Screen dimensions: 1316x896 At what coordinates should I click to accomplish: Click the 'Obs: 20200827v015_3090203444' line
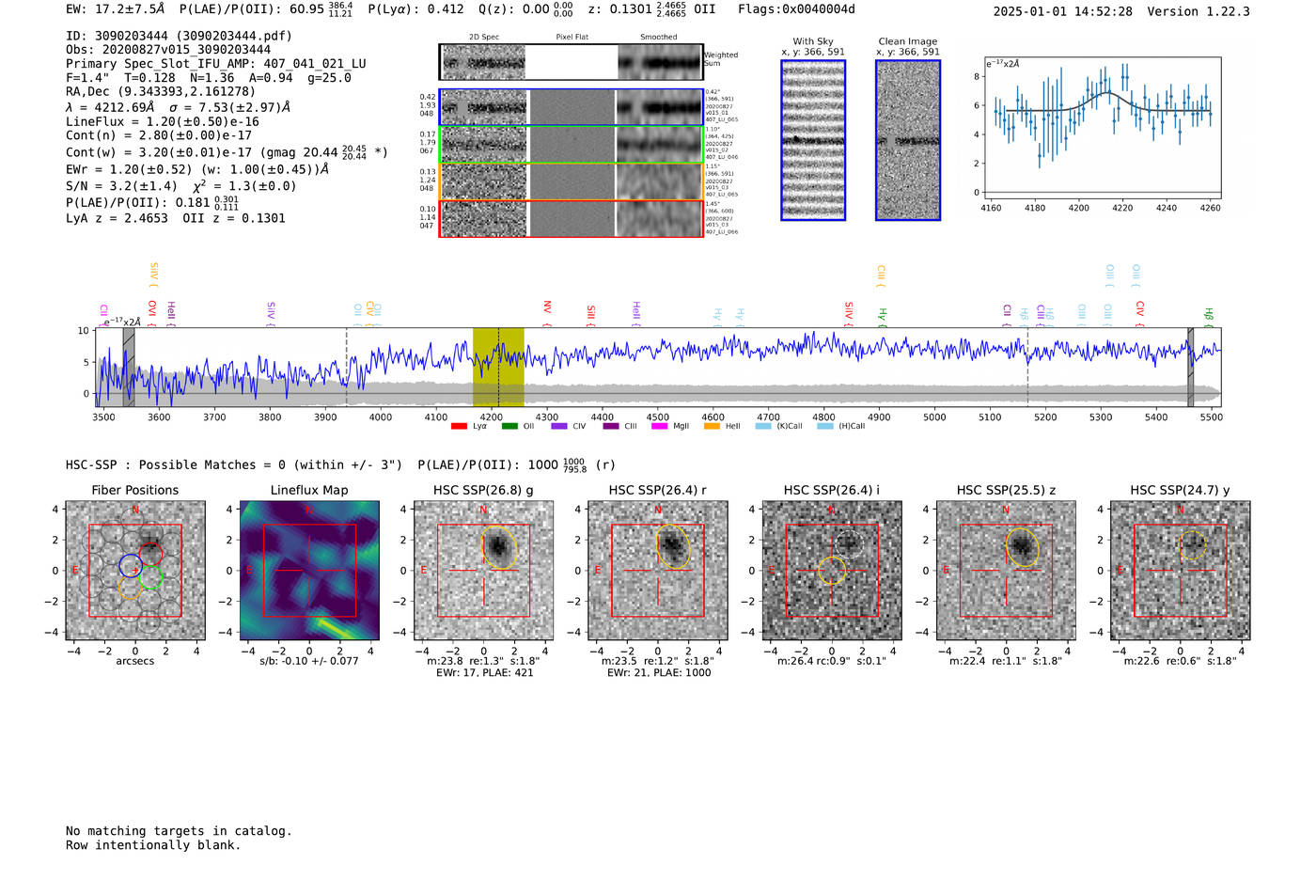168,50
